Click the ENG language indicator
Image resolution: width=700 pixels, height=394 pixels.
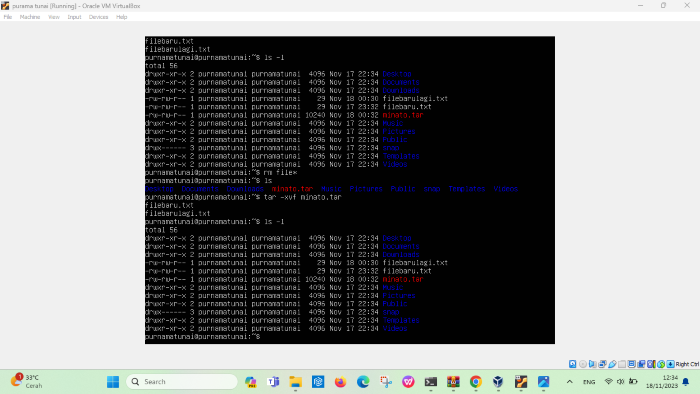(x=589, y=382)
